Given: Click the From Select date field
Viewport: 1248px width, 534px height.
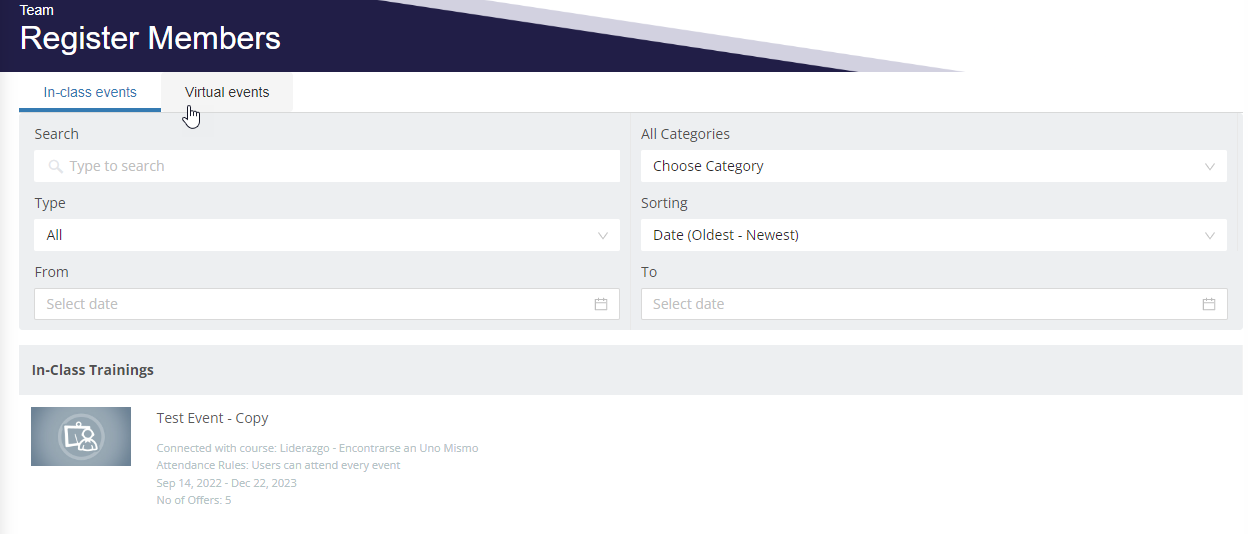Looking at the screenshot, I should (x=310, y=304).
